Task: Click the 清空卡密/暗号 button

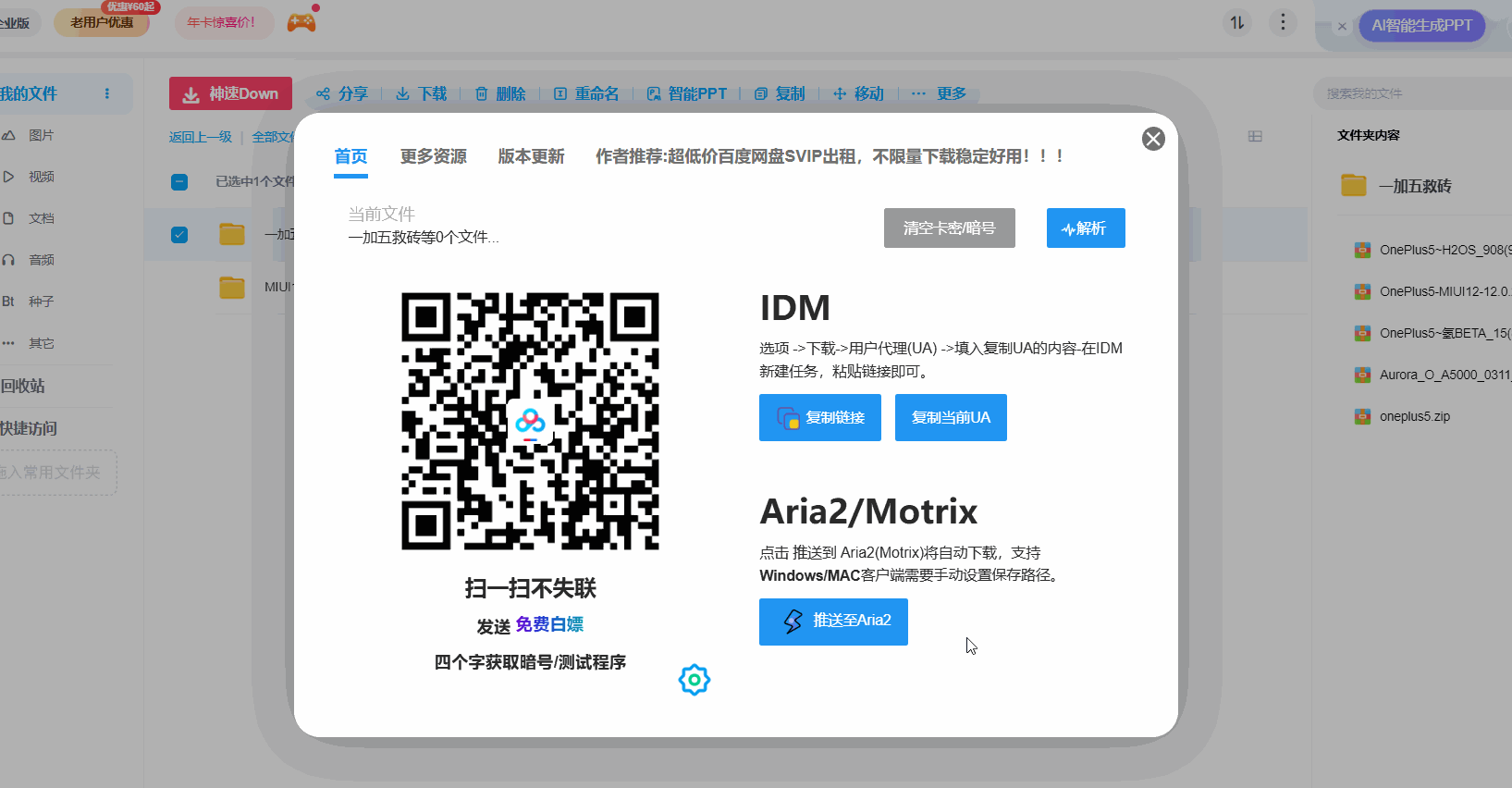Action: (950, 228)
